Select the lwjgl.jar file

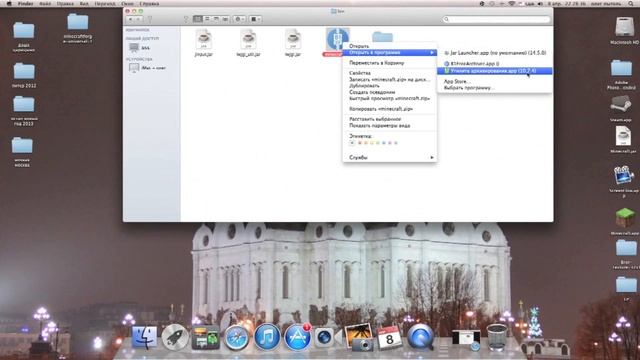293,40
